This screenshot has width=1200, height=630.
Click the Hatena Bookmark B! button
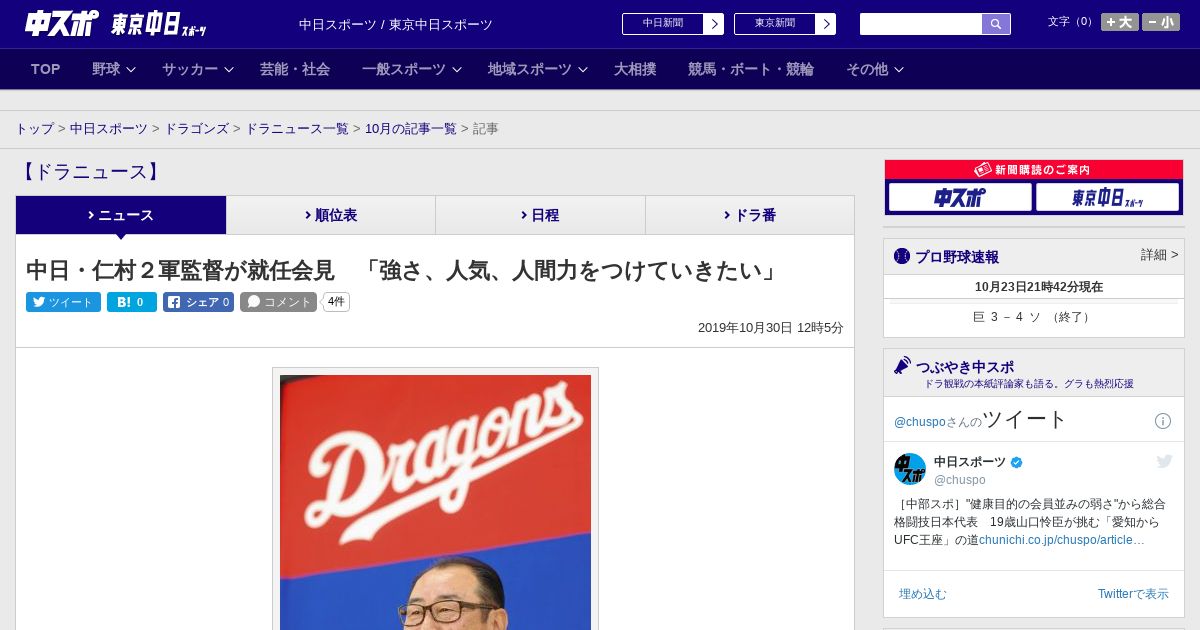[x=132, y=302]
